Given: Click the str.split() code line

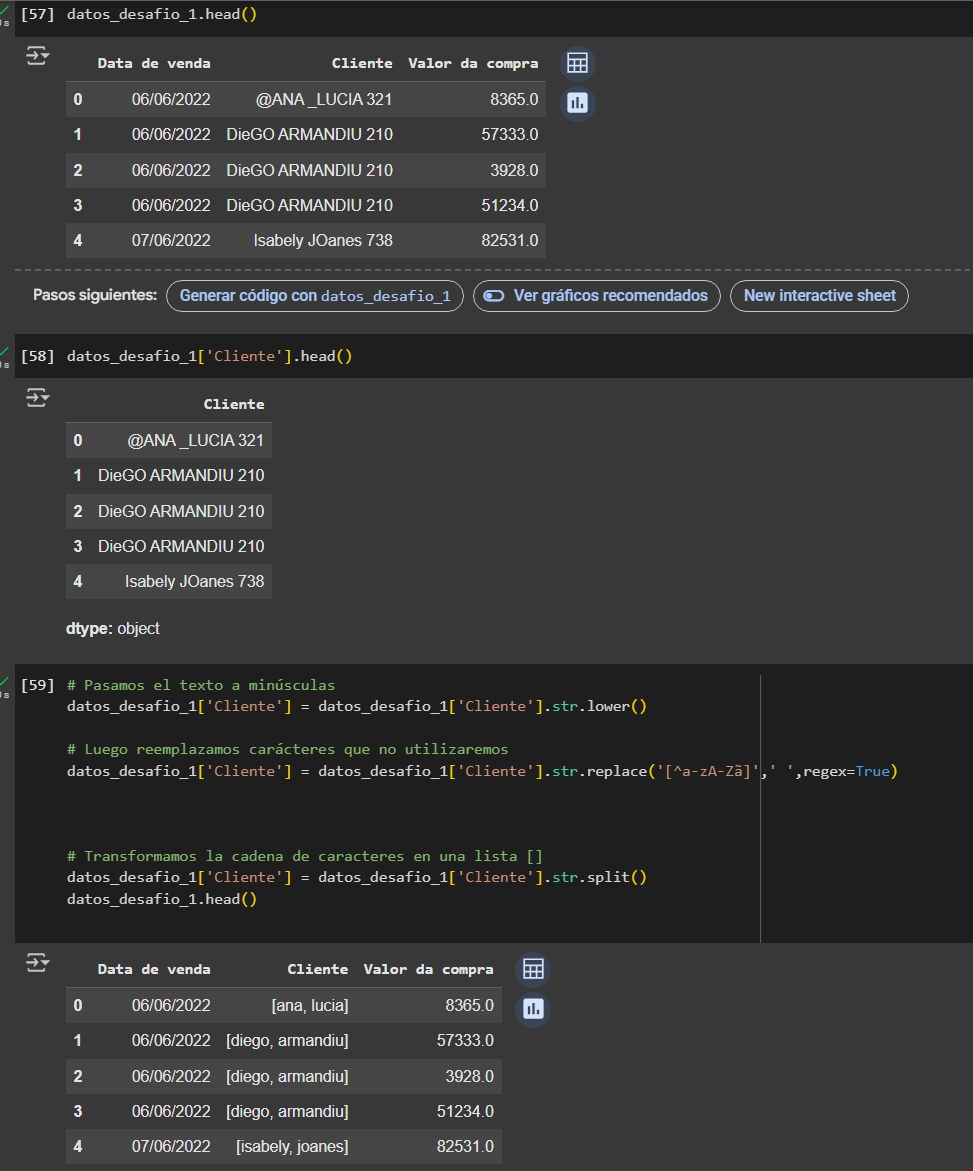Looking at the screenshot, I should 357,877.
